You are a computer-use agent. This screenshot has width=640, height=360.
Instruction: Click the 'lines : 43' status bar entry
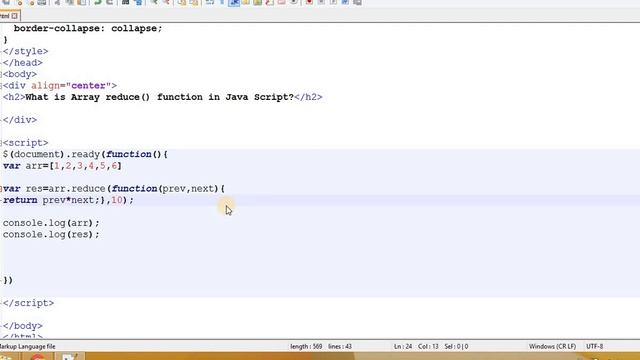340,347
